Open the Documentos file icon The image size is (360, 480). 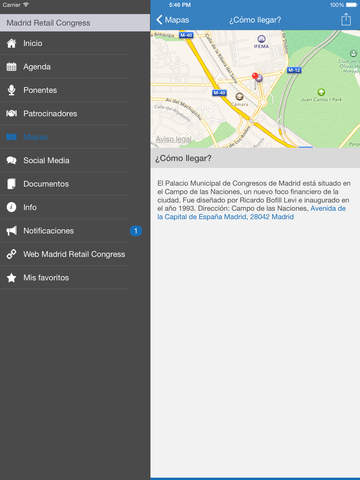coord(11,184)
